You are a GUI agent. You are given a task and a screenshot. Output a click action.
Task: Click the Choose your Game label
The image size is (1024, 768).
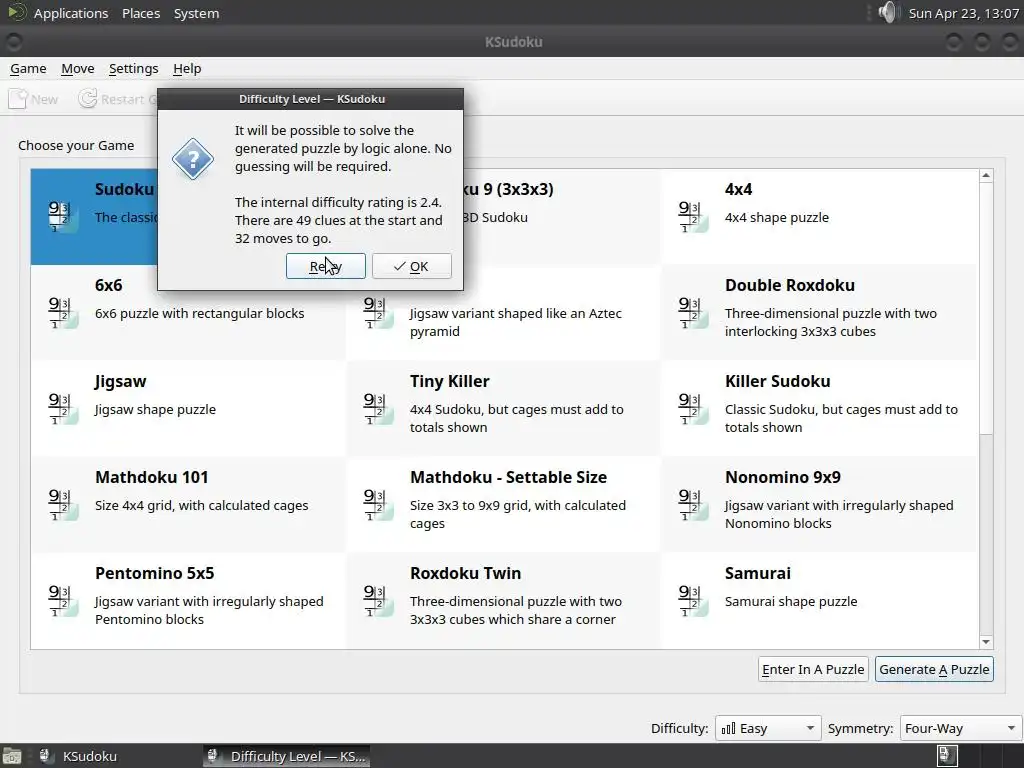(x=76, y=146)
